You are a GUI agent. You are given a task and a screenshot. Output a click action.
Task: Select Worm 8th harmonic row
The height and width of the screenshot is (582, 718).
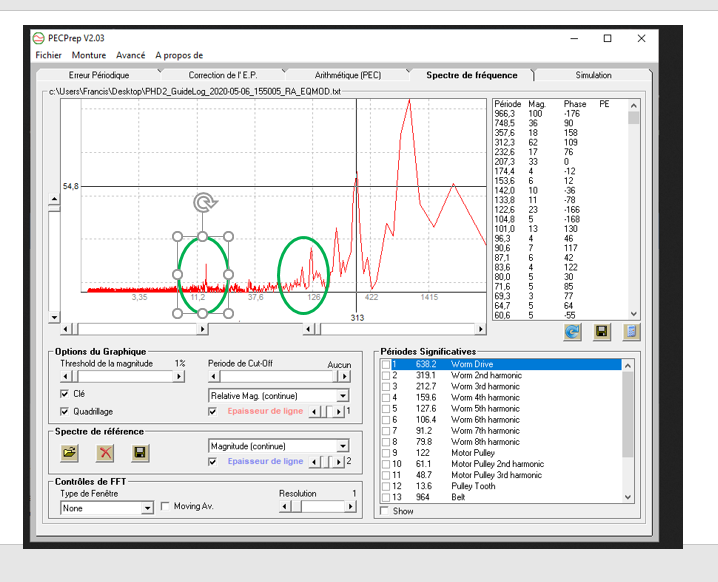501,442
